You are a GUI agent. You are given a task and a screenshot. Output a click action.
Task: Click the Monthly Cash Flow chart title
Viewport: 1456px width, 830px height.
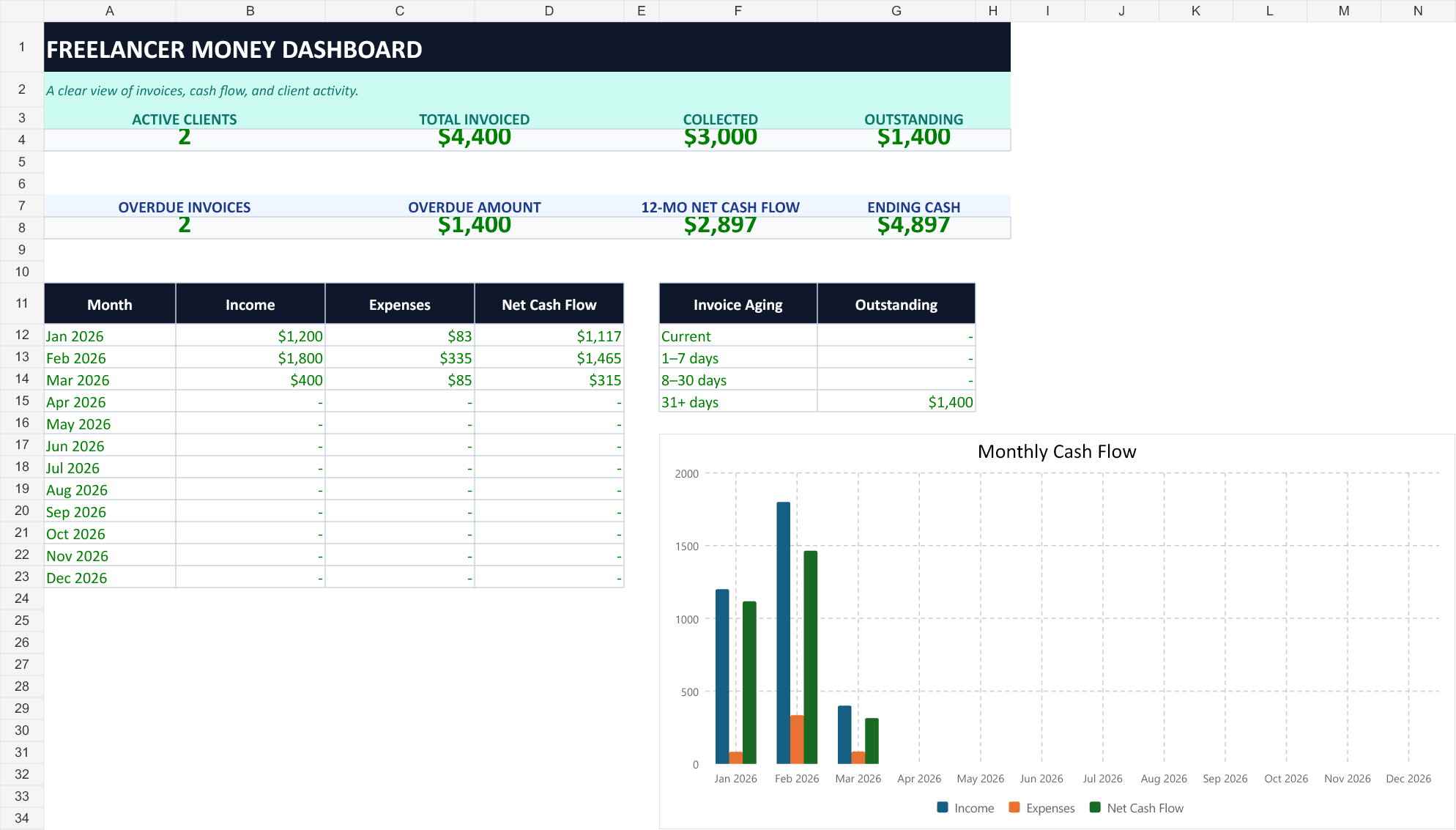[1057, 451]
